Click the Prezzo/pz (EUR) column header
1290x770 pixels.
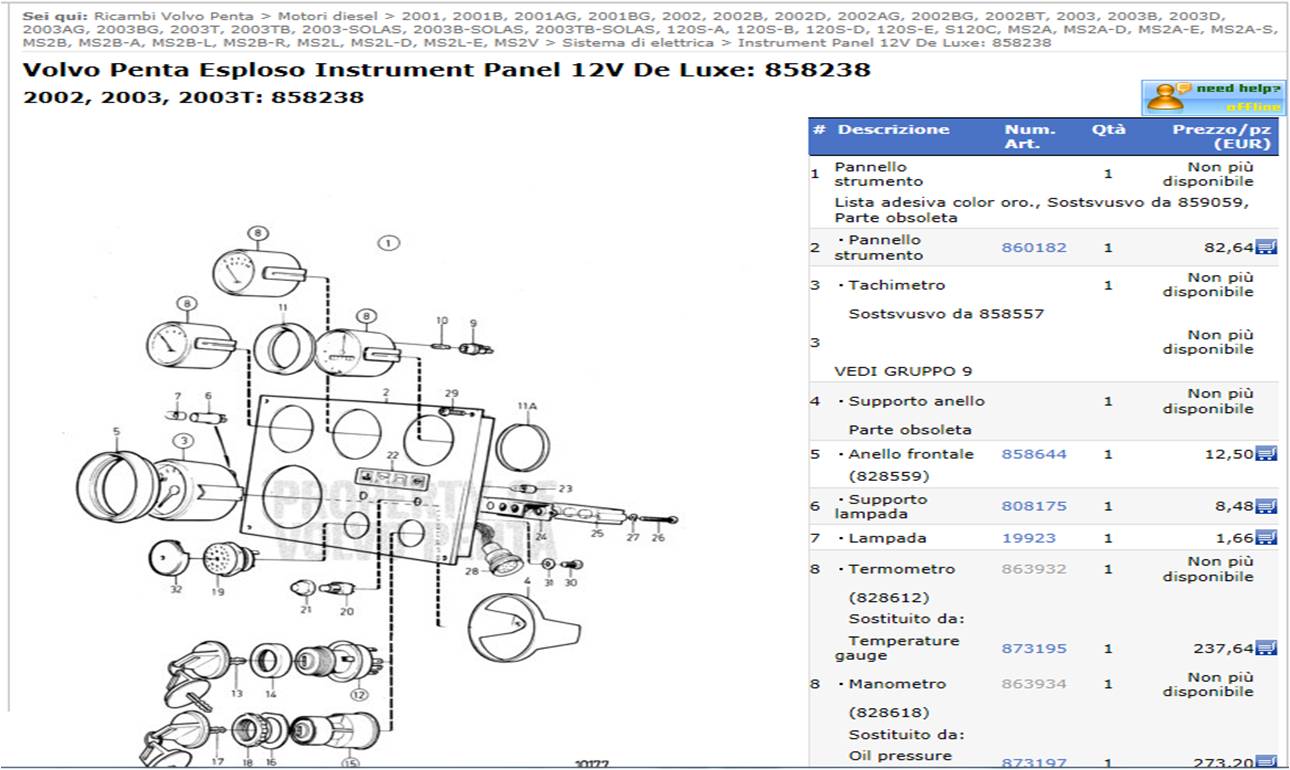[1222, 136]
